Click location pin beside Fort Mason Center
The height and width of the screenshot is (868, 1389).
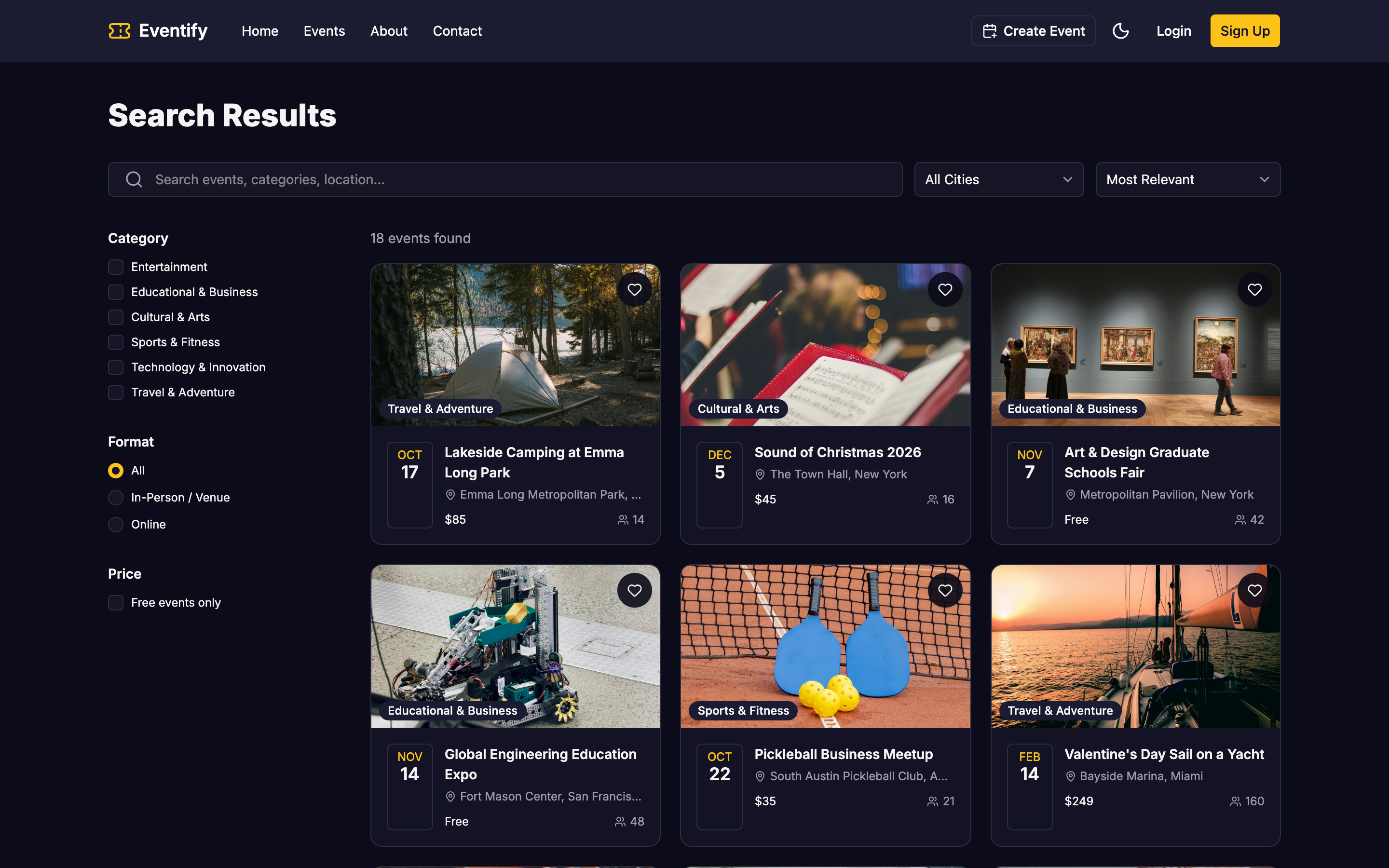[450, 797]
